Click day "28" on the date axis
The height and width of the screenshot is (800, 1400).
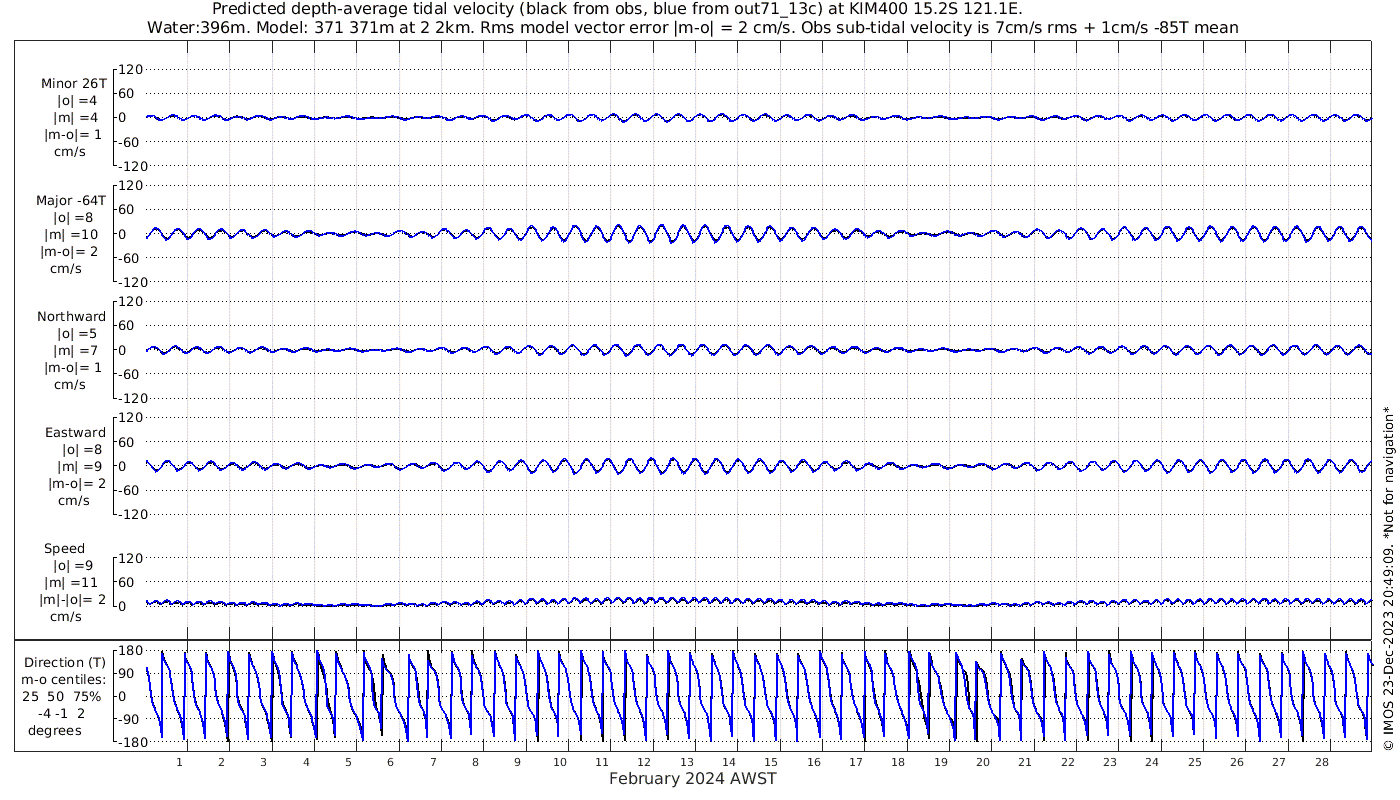click(x=1322, y=762)
